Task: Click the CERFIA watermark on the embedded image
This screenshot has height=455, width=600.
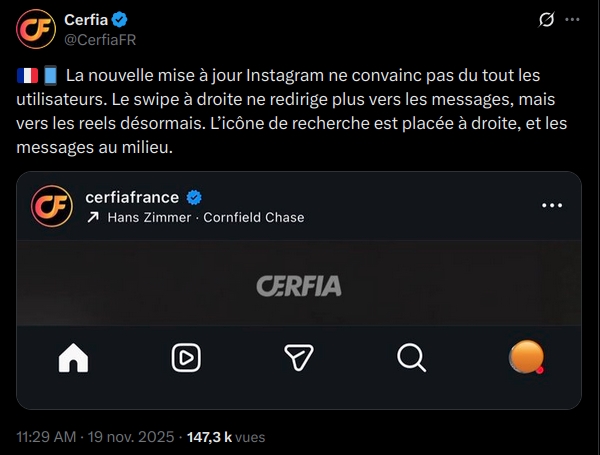Action: pos(298,286)
